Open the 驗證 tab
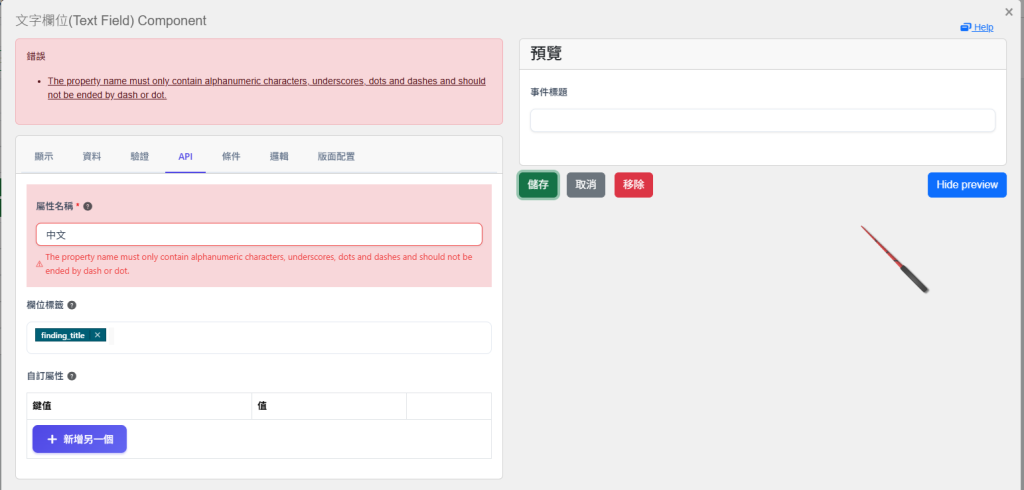 (x=140, y=157)
